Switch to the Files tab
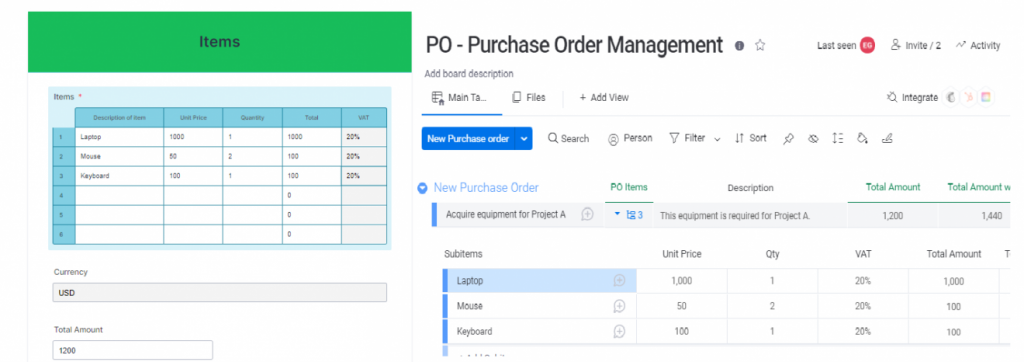 pos(528,97)
